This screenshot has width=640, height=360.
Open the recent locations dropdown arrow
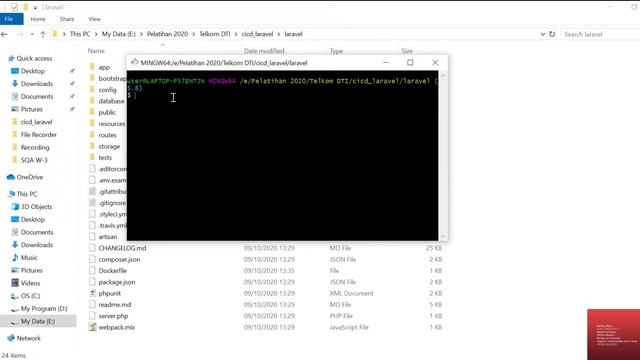(32, 34)
